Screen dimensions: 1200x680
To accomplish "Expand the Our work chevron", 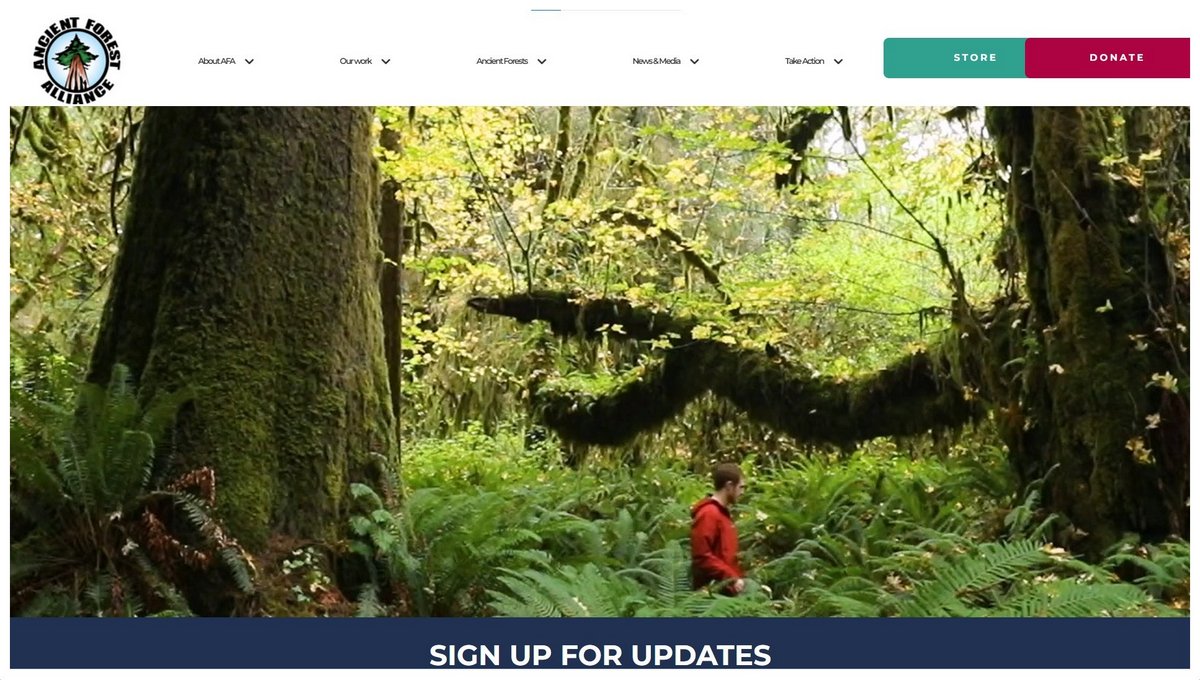I will click(x=386, y=62).
